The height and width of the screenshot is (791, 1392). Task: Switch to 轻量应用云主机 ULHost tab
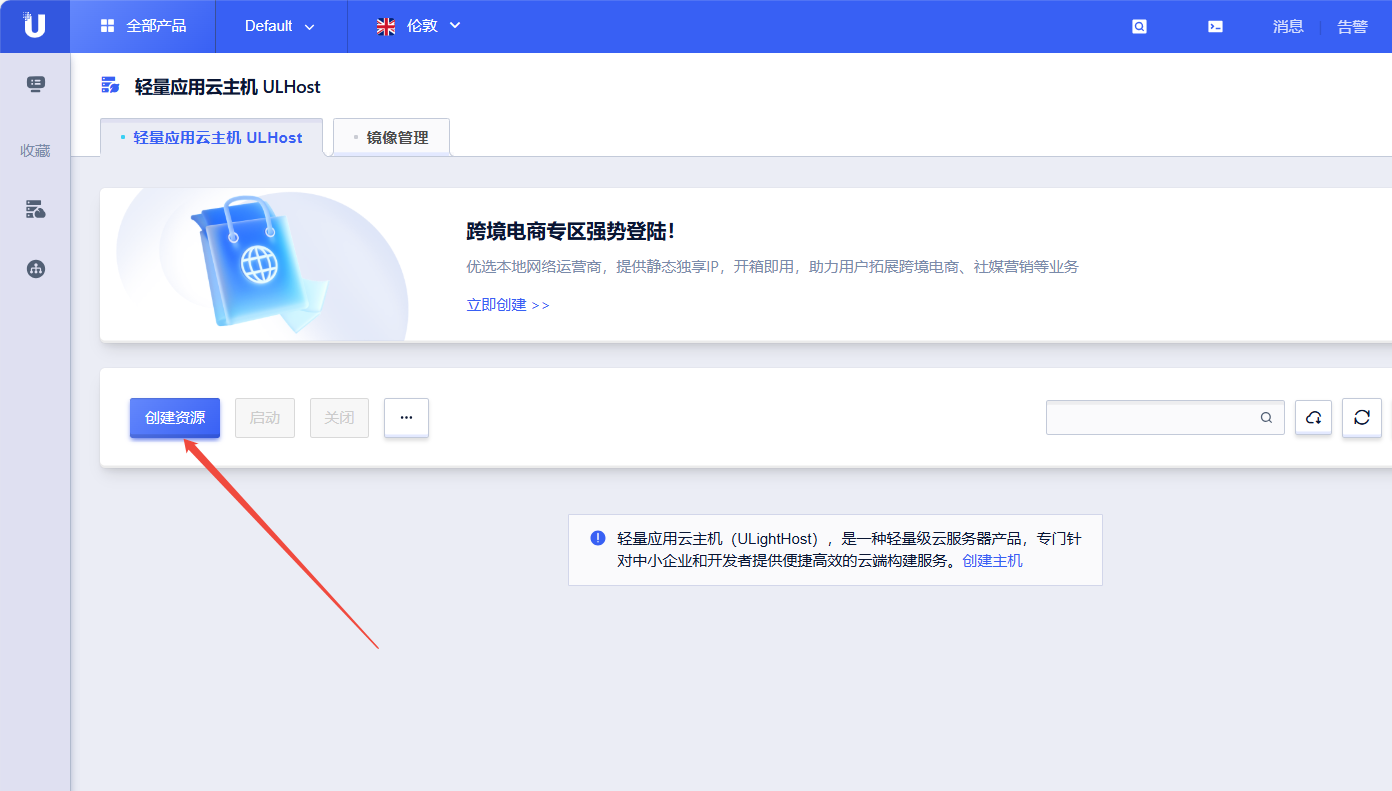pyautogui.click(x=211, y=138)
